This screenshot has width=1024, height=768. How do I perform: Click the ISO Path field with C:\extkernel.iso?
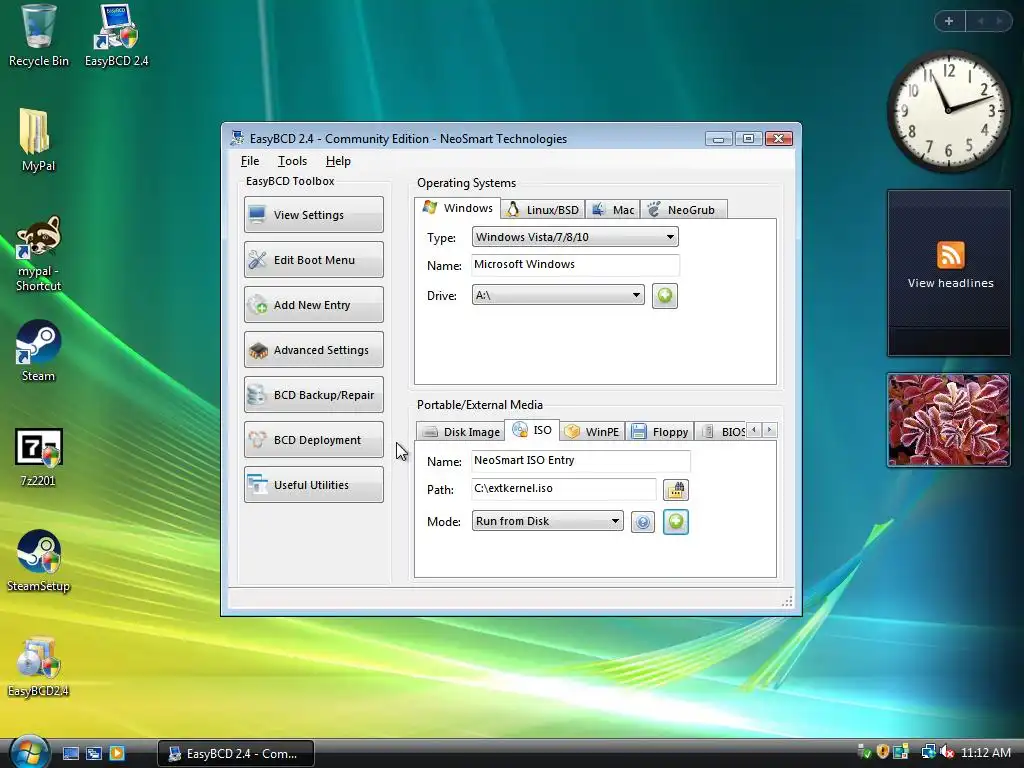564,488
